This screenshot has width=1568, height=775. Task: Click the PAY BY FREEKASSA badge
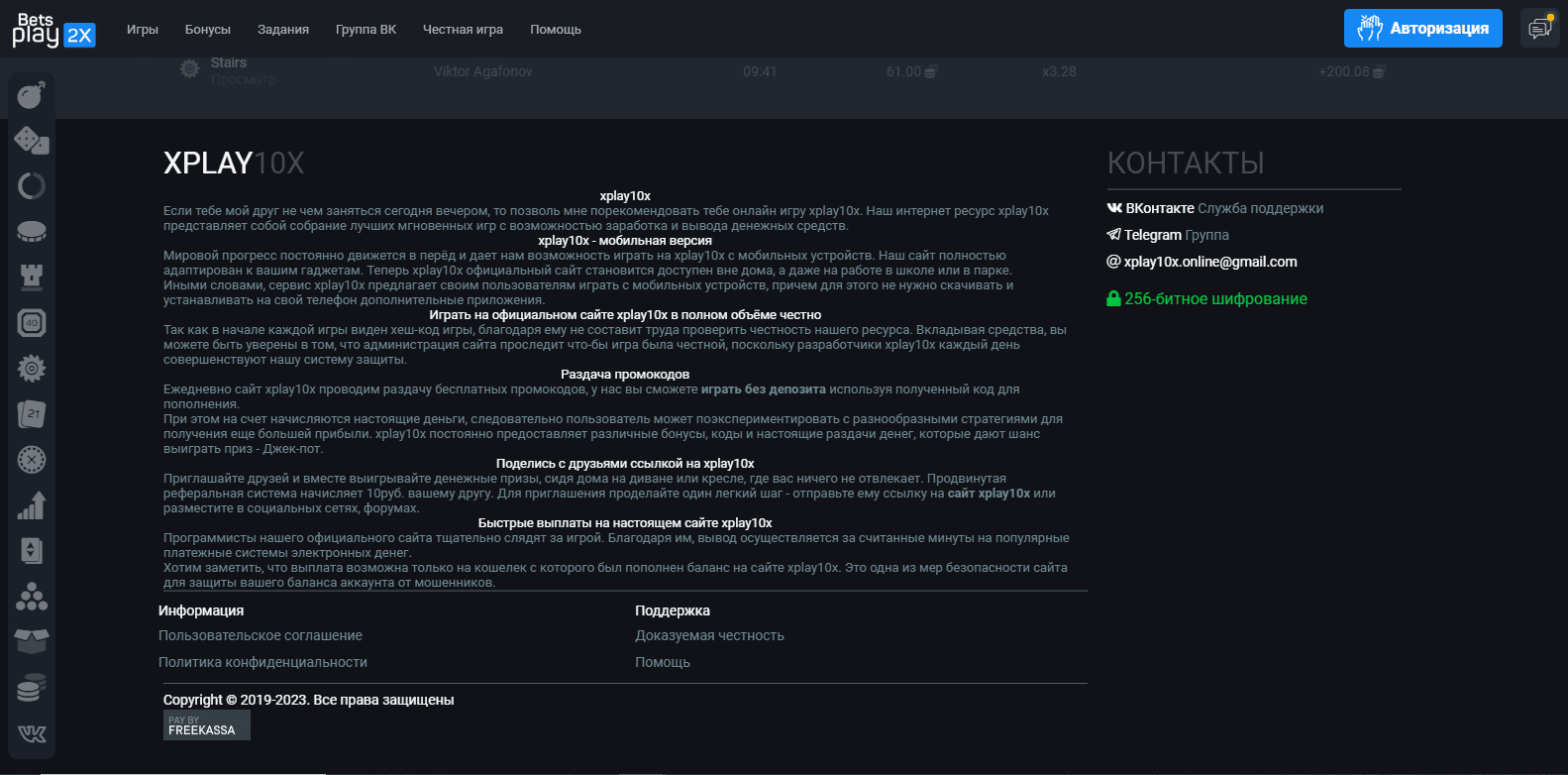pos(207,725)
